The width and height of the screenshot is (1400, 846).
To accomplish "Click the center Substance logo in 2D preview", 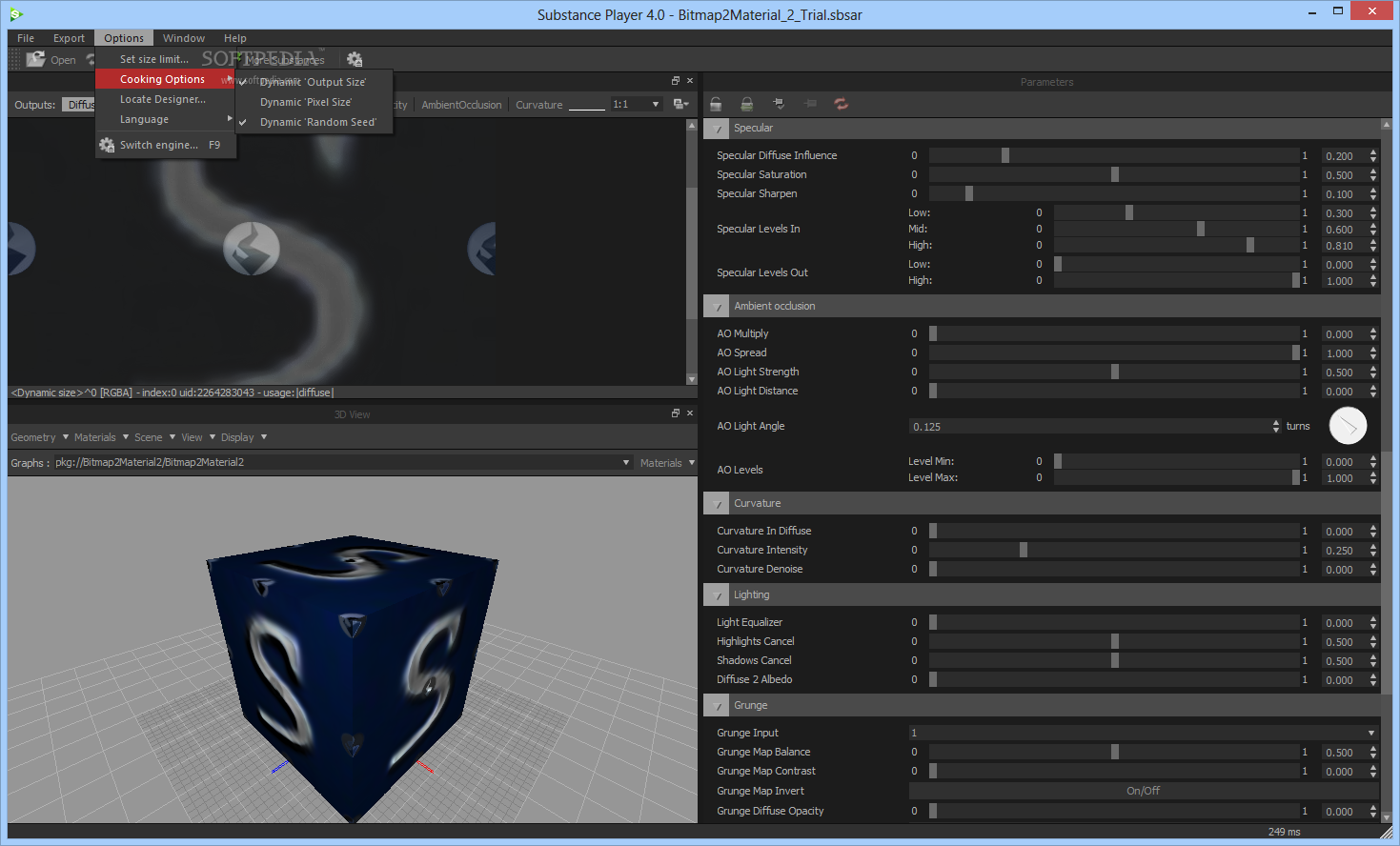I will [252, 249].
